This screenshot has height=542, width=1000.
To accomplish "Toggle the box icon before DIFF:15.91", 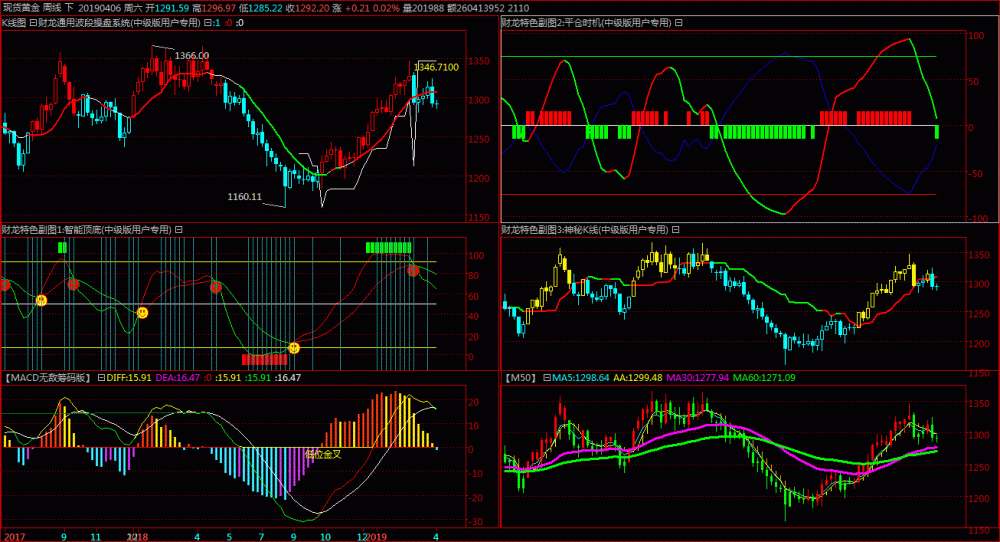I will coord(101,377).
